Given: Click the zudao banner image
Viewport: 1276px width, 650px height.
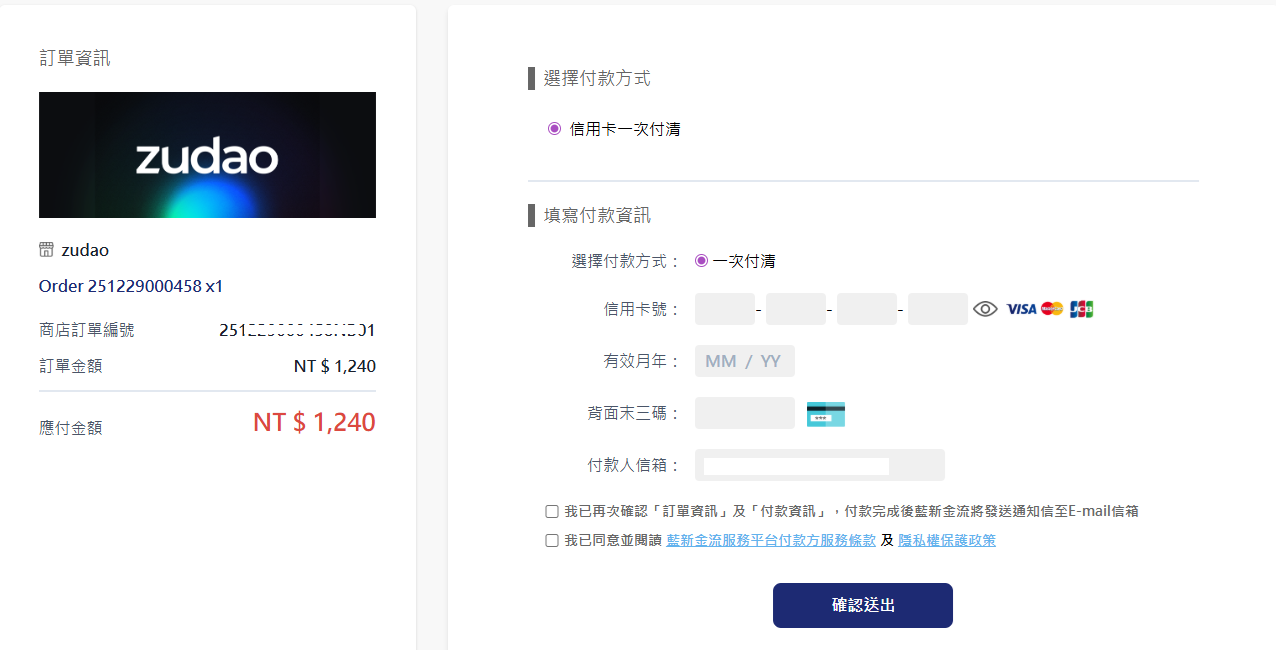Looking at the screenshot, I should 207,155.
